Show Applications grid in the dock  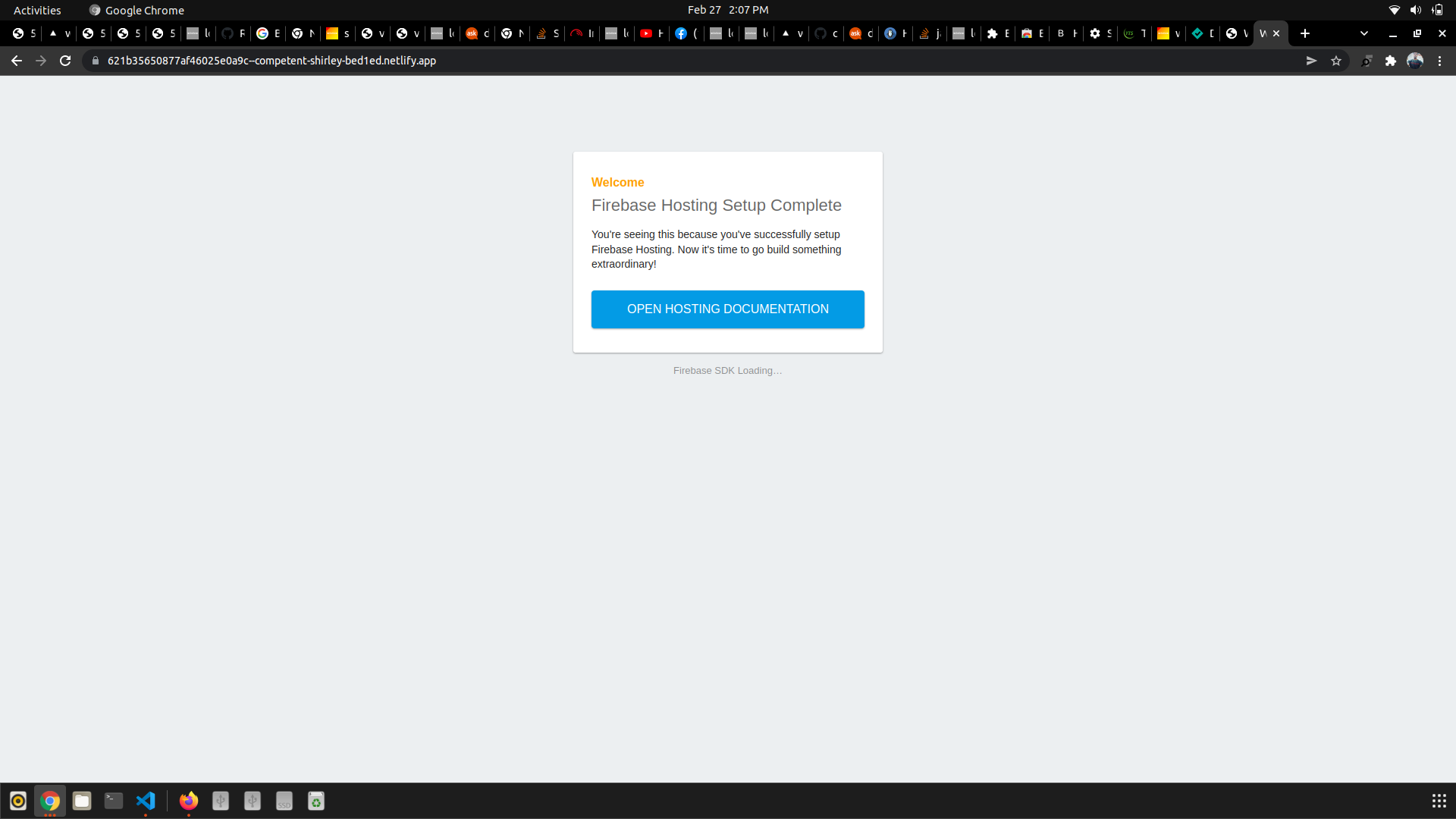pos(1439,801)
